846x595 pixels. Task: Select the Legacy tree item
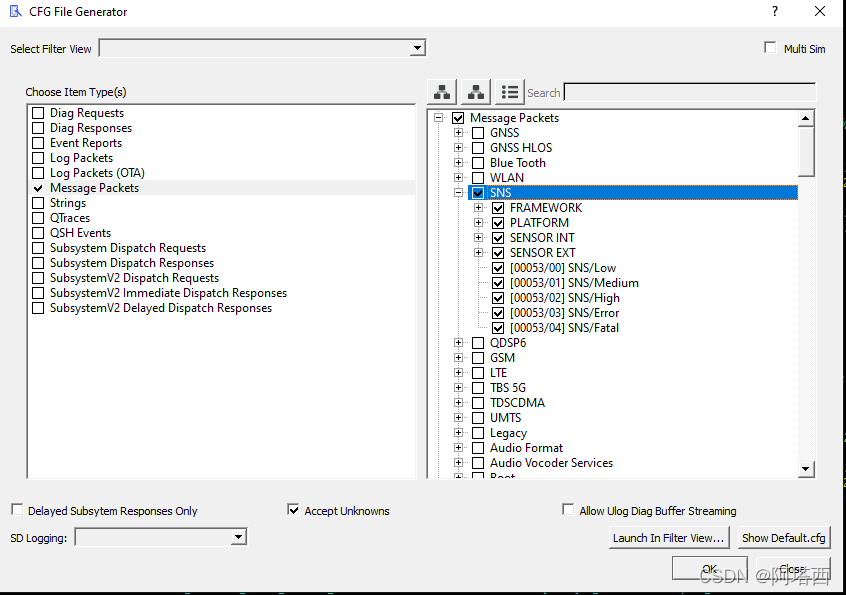tap(508, 433)
